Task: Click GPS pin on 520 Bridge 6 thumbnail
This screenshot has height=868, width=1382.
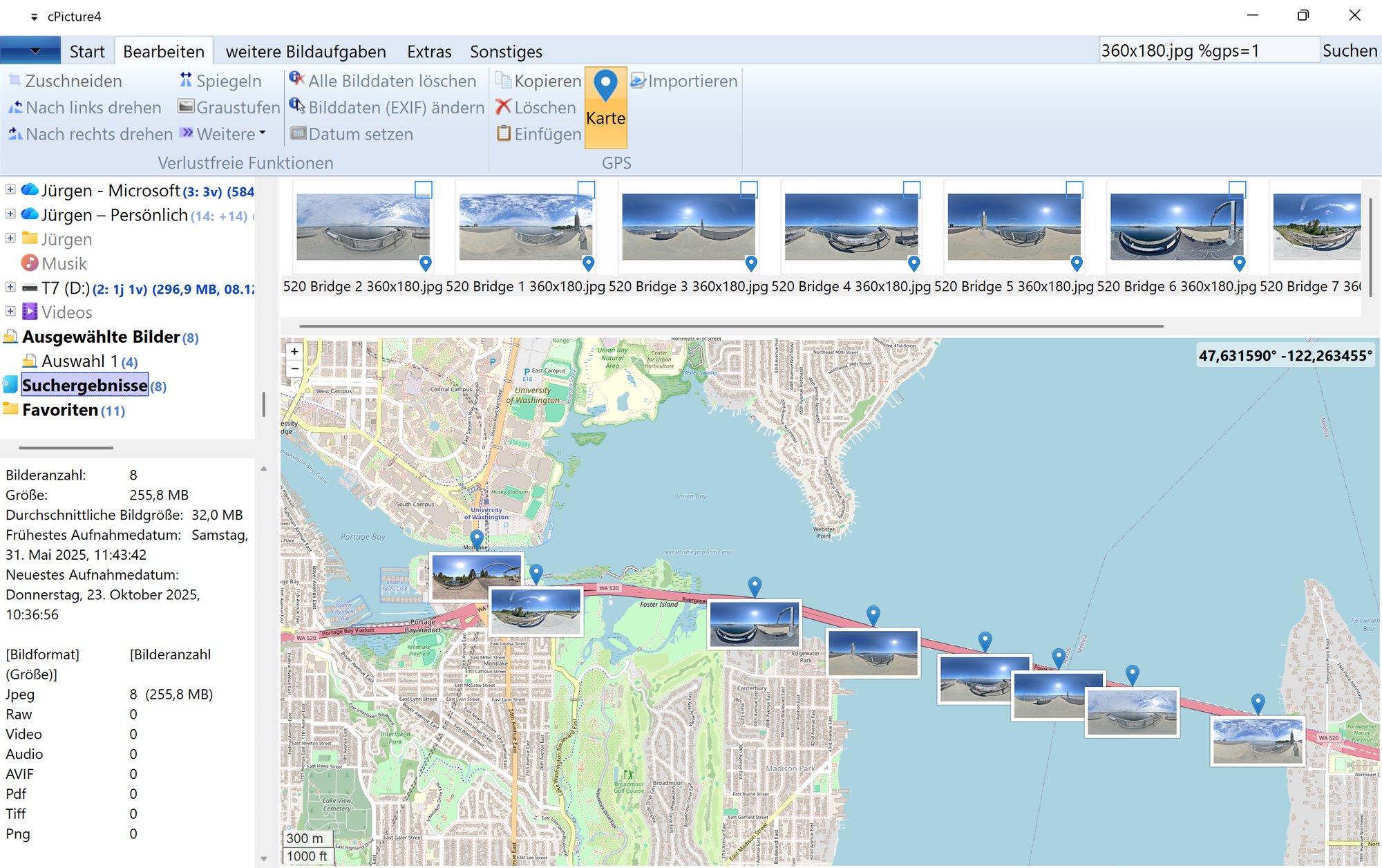Action: (x=1239, y=263)
